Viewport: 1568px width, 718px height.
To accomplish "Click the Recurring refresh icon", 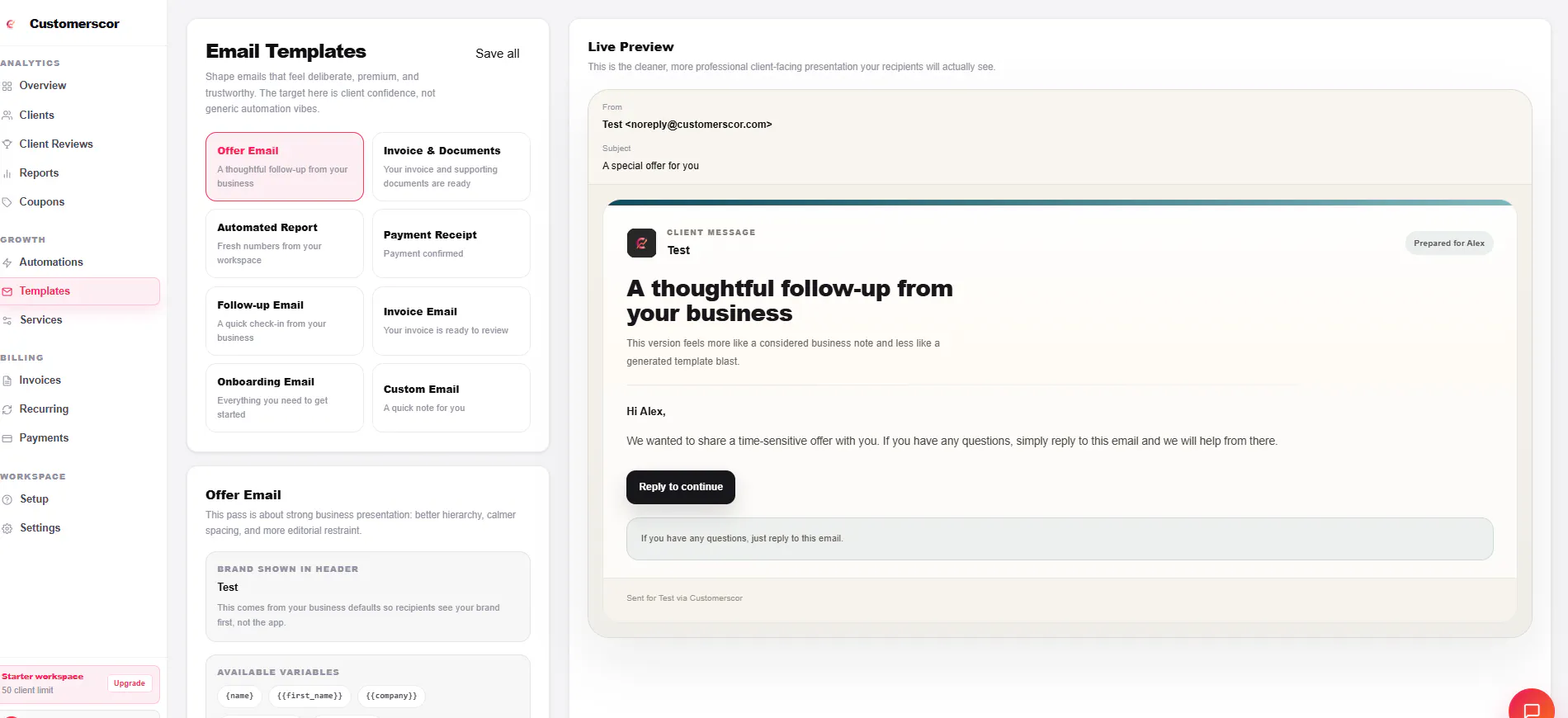I will [x=7, y=409].
